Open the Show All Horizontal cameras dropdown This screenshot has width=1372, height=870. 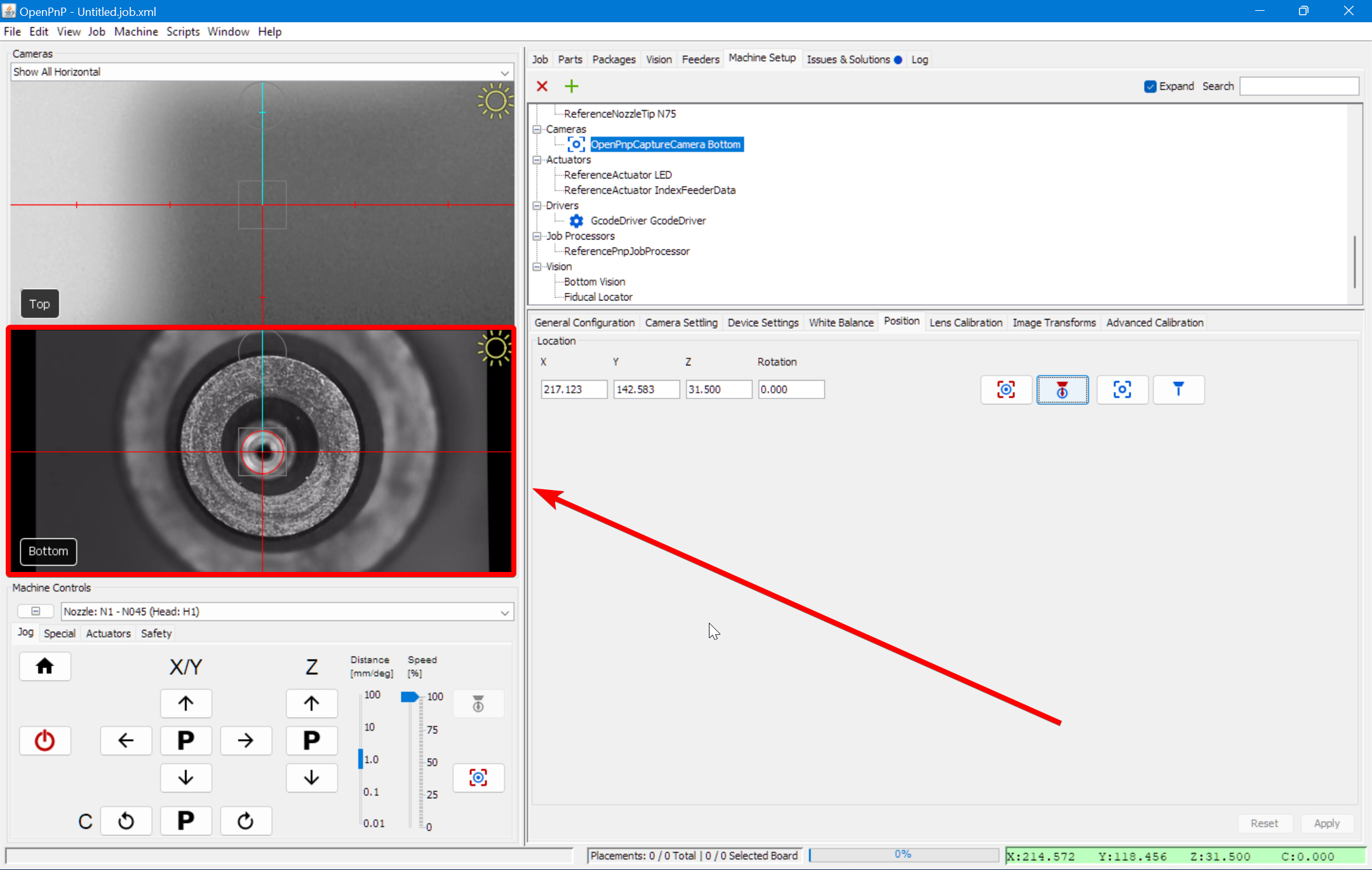[x=504, y=72]
